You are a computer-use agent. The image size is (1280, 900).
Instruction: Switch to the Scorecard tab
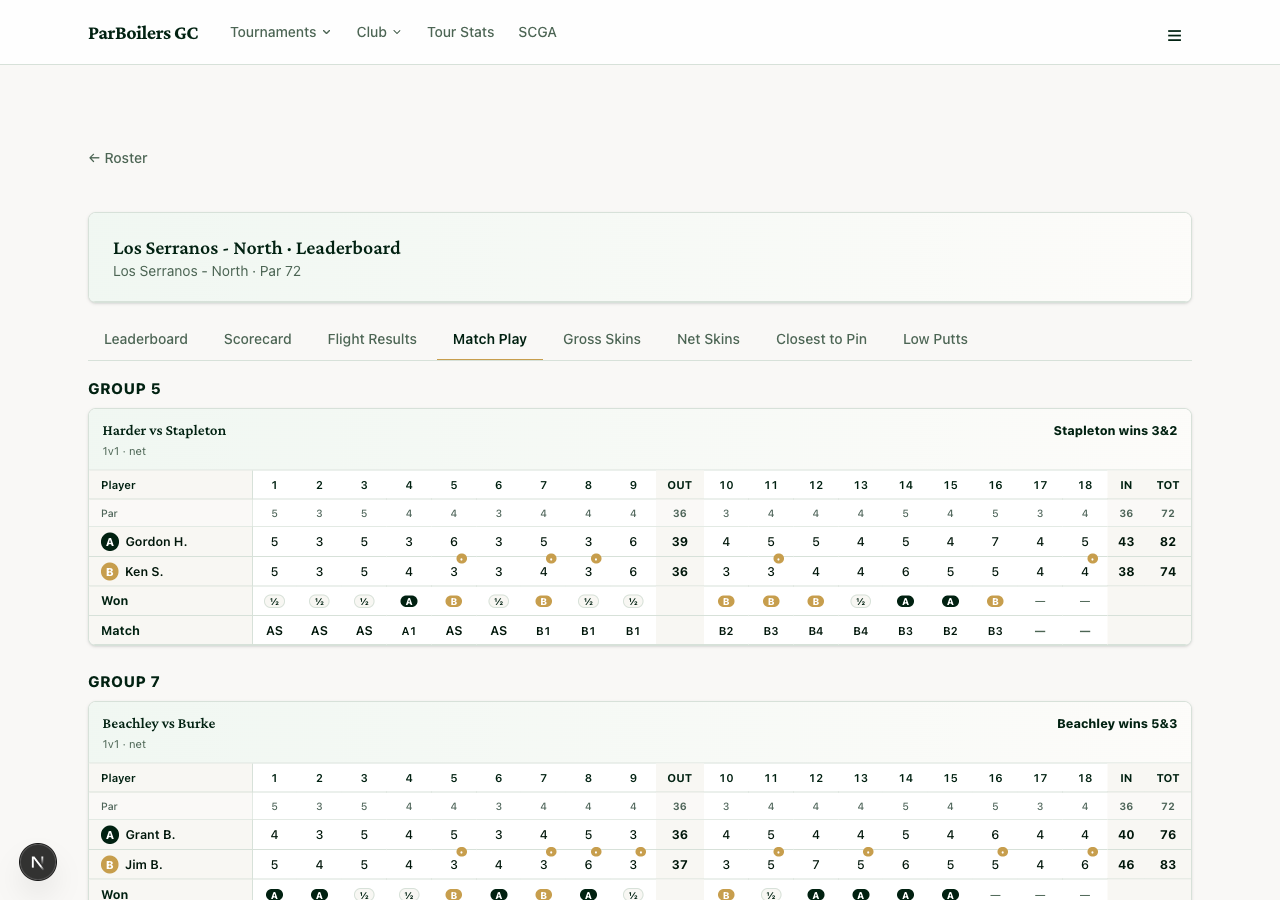(258, 339)
